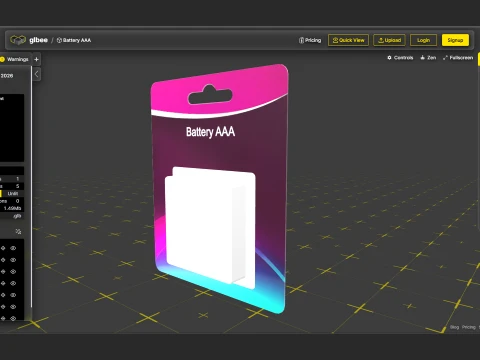This screenshot has height=360, width=480.
Task: Toggle Fullscreen view
Action: 458,58
